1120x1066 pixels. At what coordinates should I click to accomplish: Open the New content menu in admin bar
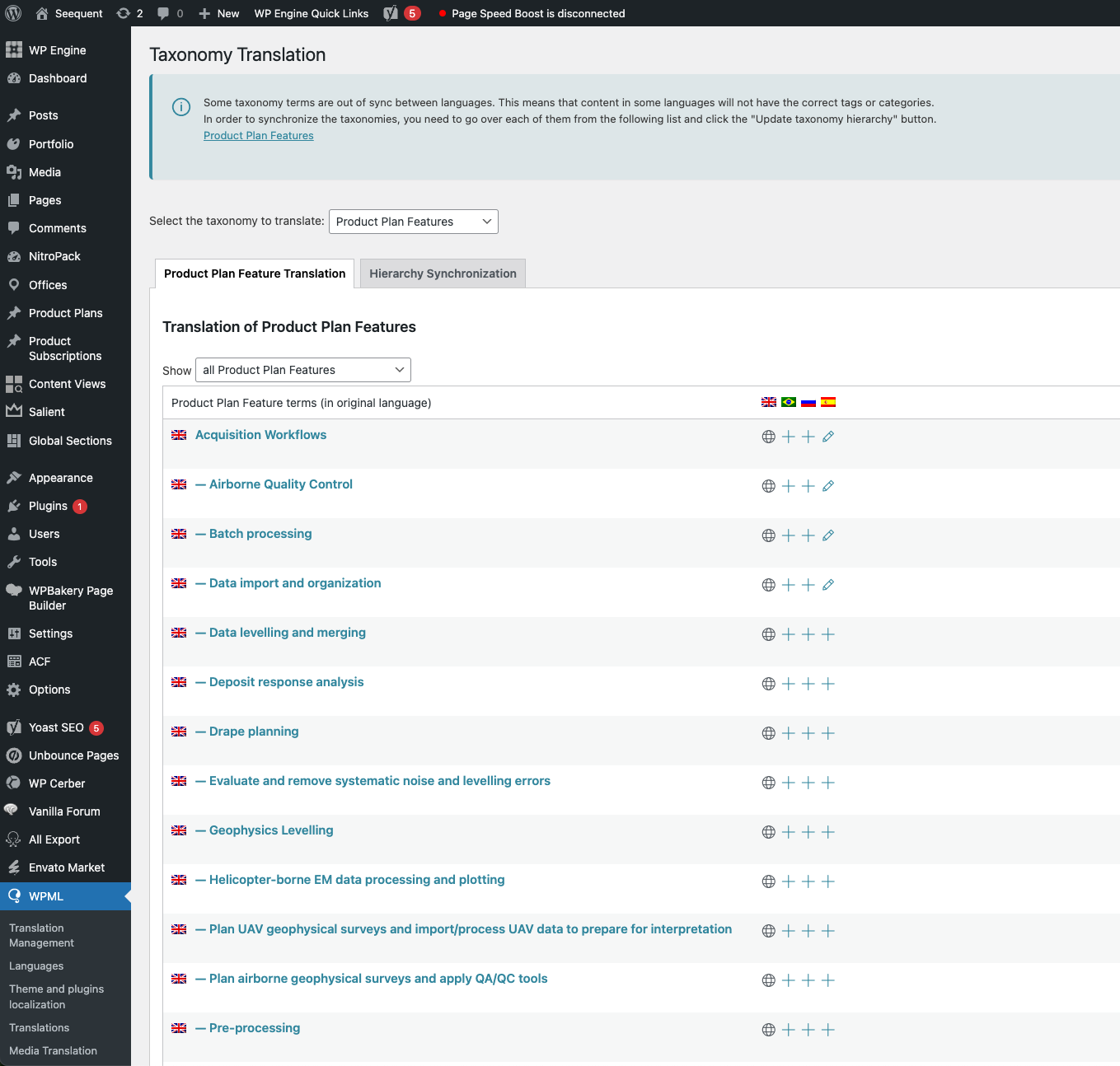[x=219, y=13]
